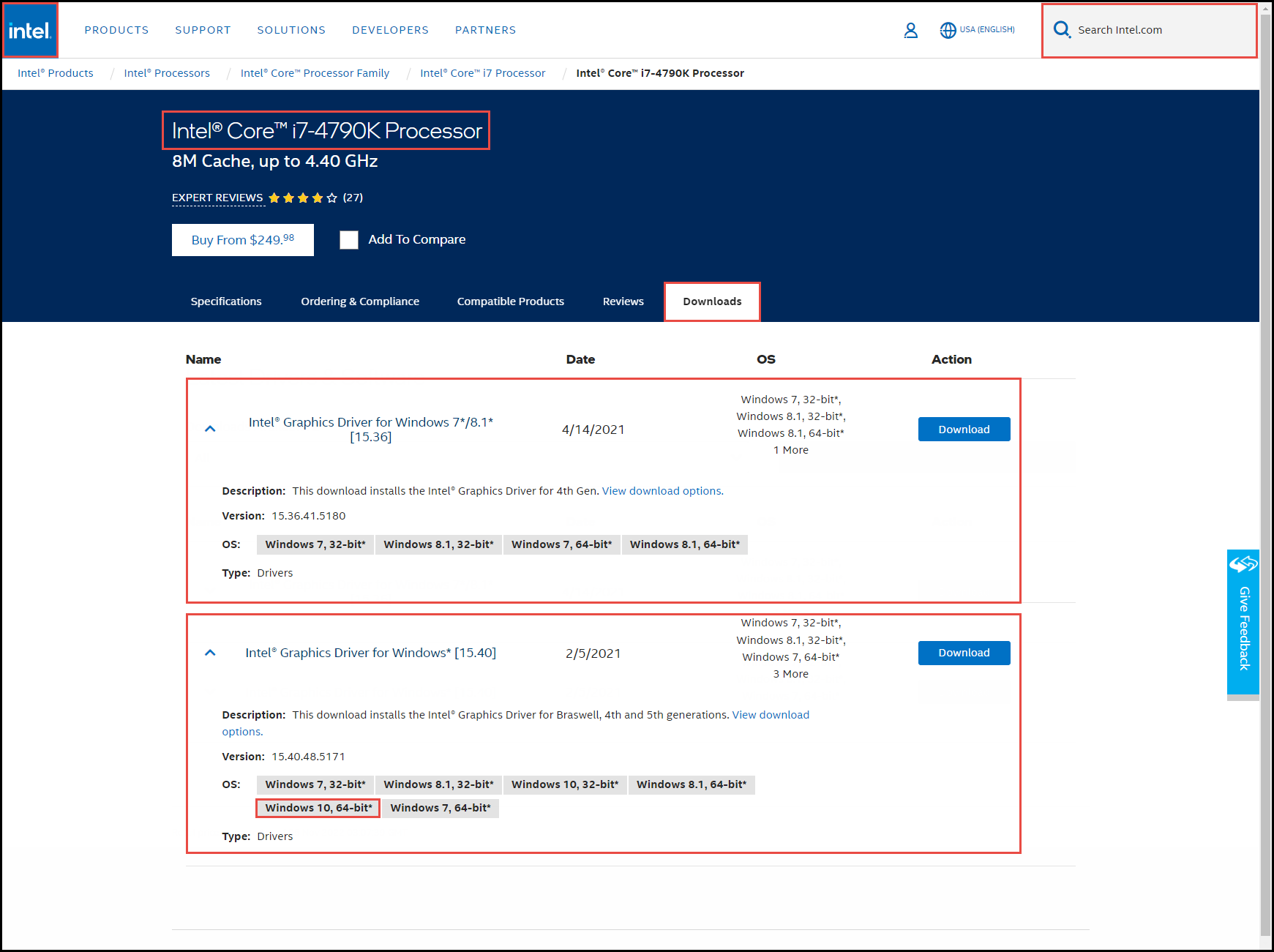Open the SOLUTIONS menu
Image resolution: width=1274 pixels, height=952 pixels.
click(x=291, y=30)
